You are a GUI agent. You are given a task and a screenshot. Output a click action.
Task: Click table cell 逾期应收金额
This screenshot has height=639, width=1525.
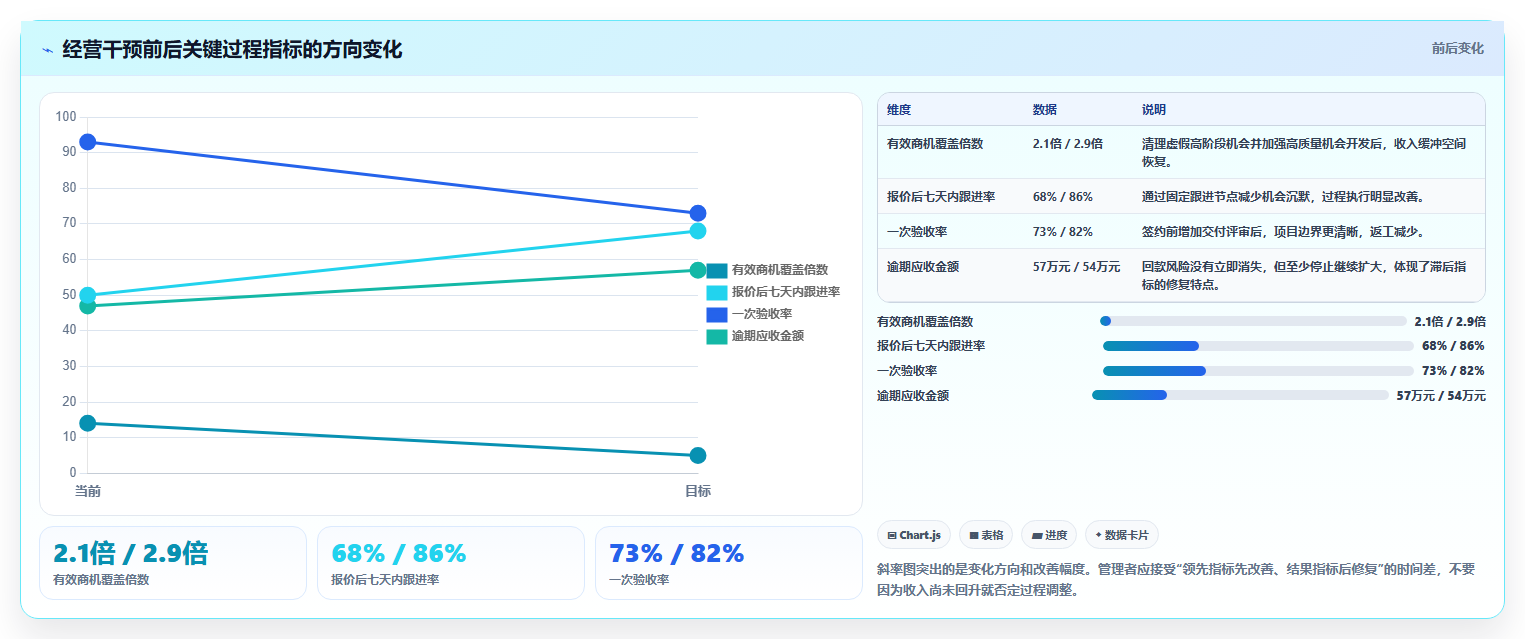(923, 266)
